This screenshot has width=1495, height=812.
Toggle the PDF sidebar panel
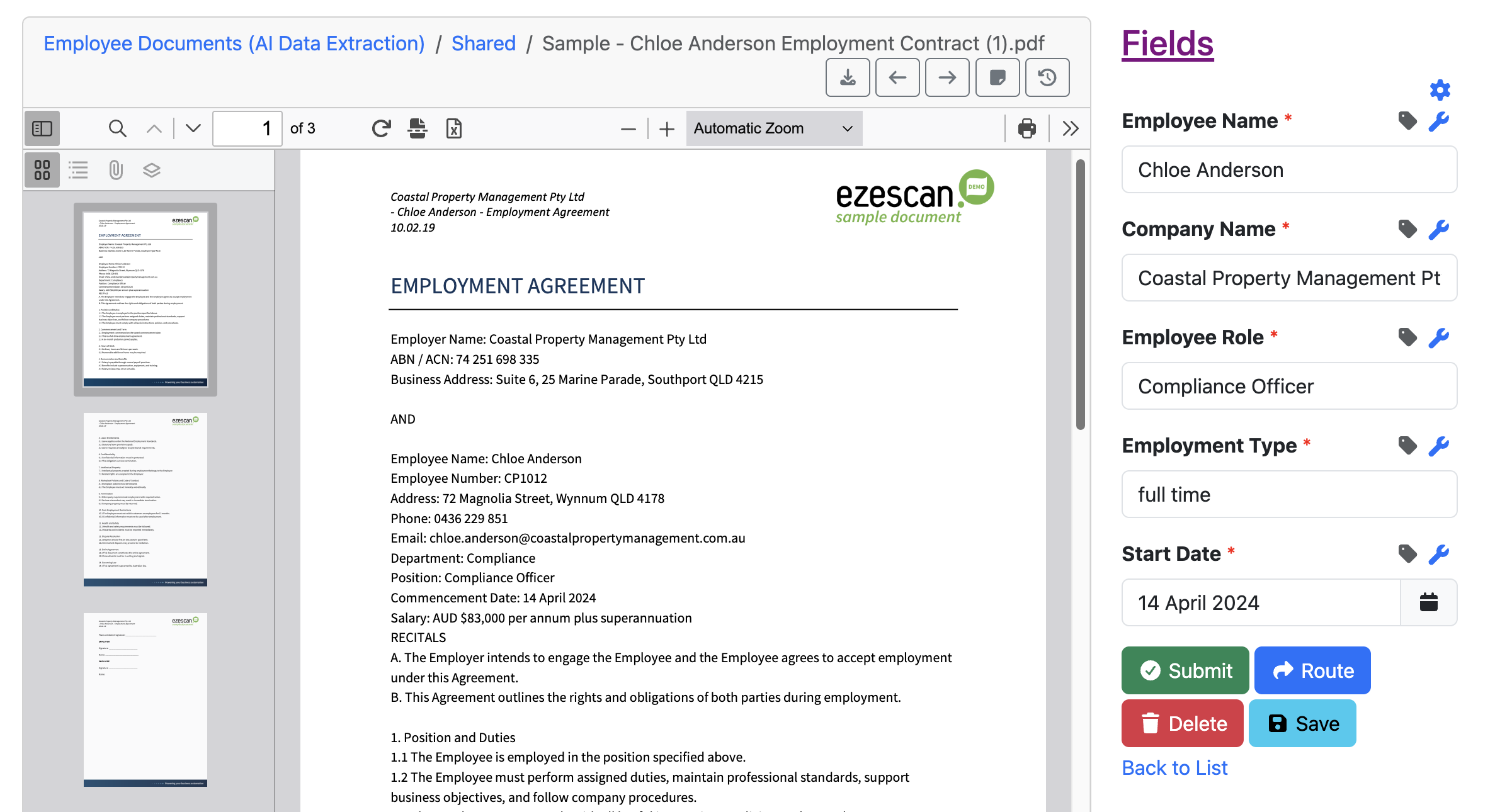(42, 128)
